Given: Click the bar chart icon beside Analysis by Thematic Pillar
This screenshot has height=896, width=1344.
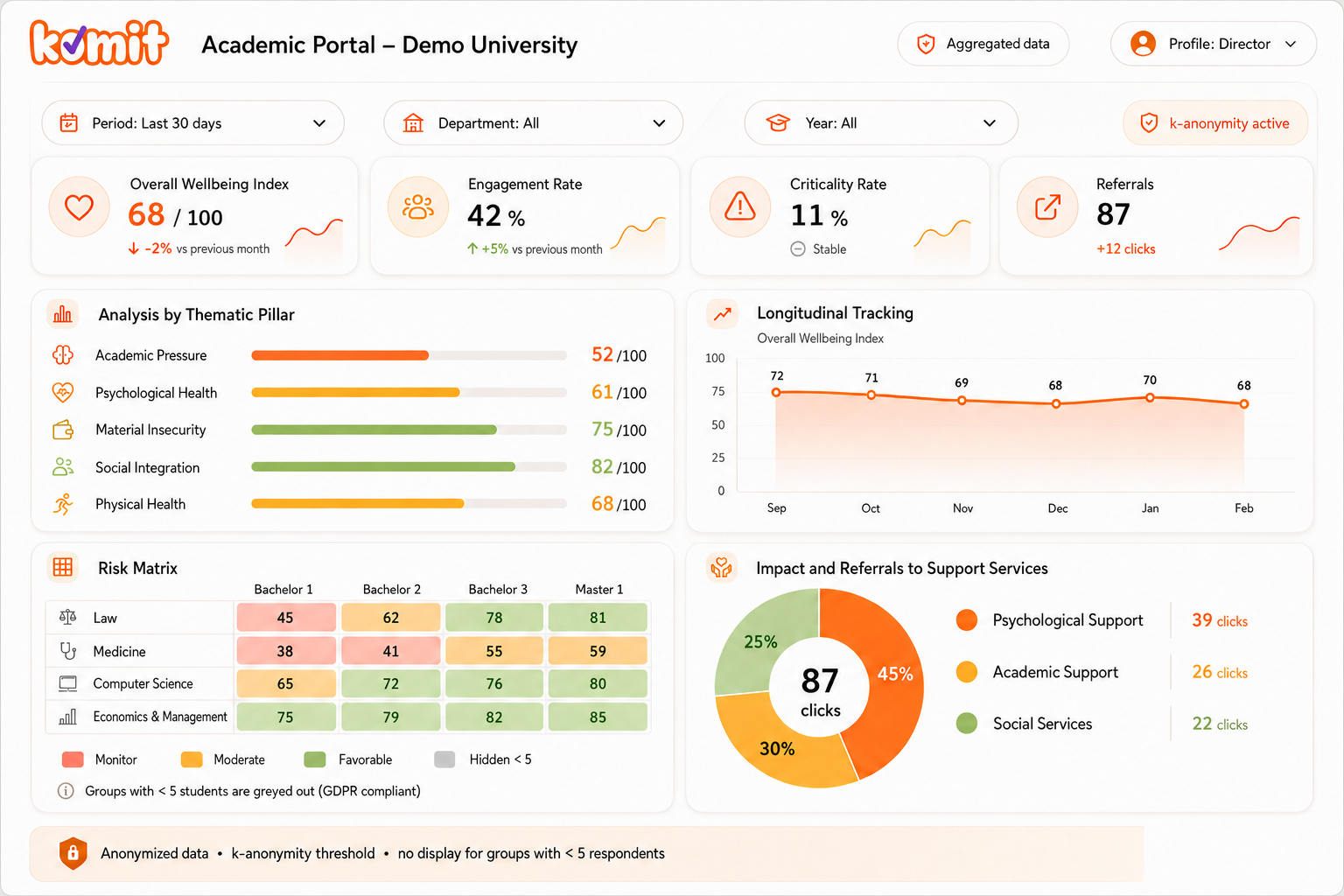Looking at the screenshot, I should [x=63, y=314].
